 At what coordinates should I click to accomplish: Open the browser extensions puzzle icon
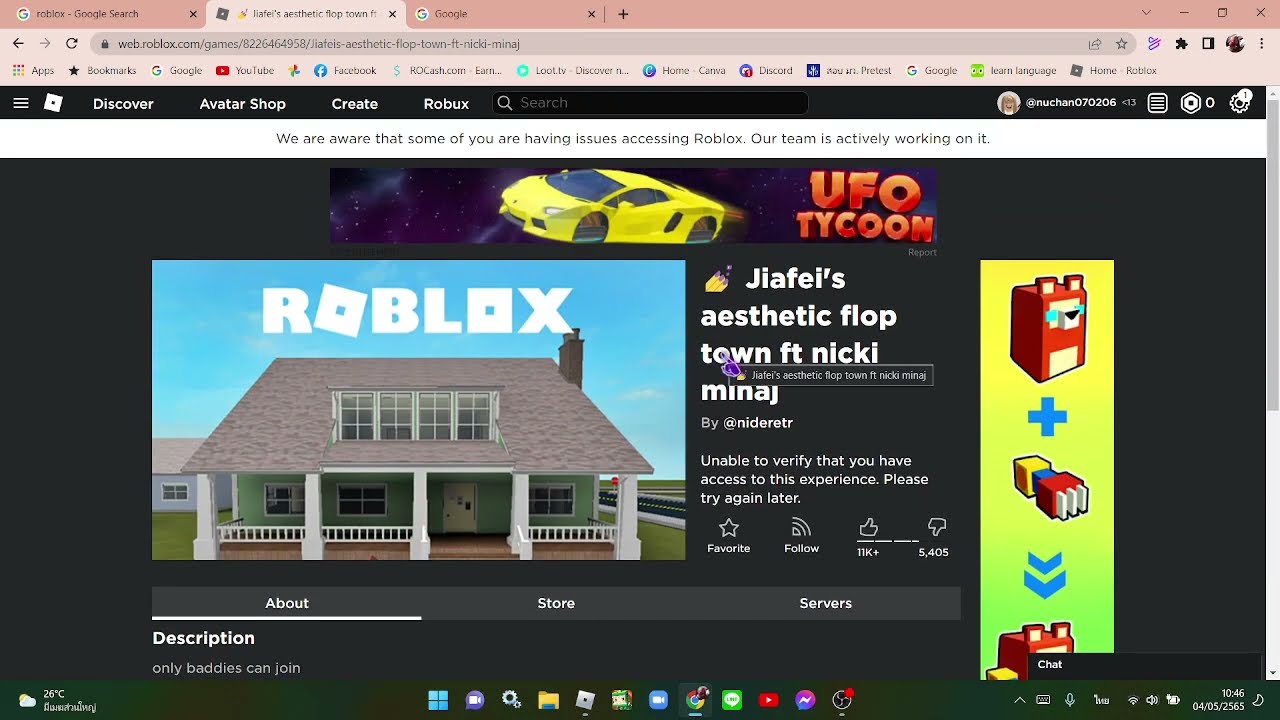pos(1182,44)
